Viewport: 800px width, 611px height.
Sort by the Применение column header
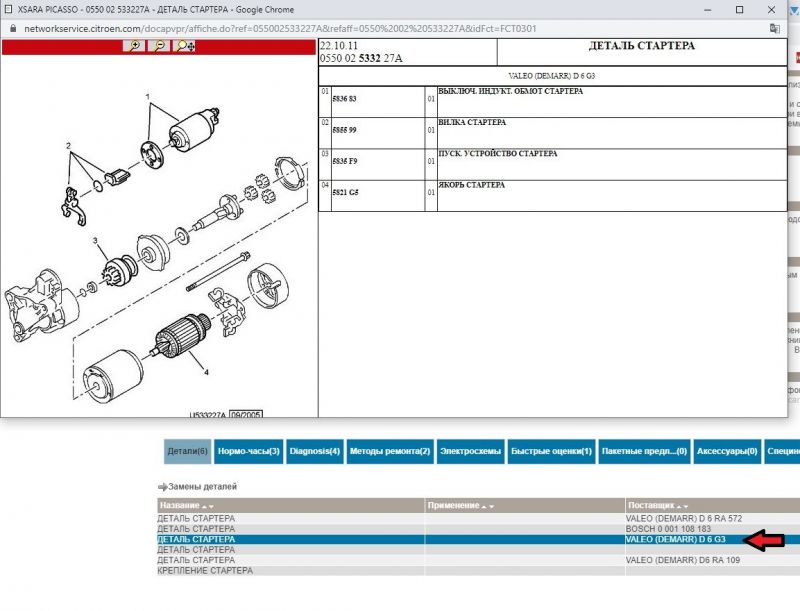click(x=458, y=506)
